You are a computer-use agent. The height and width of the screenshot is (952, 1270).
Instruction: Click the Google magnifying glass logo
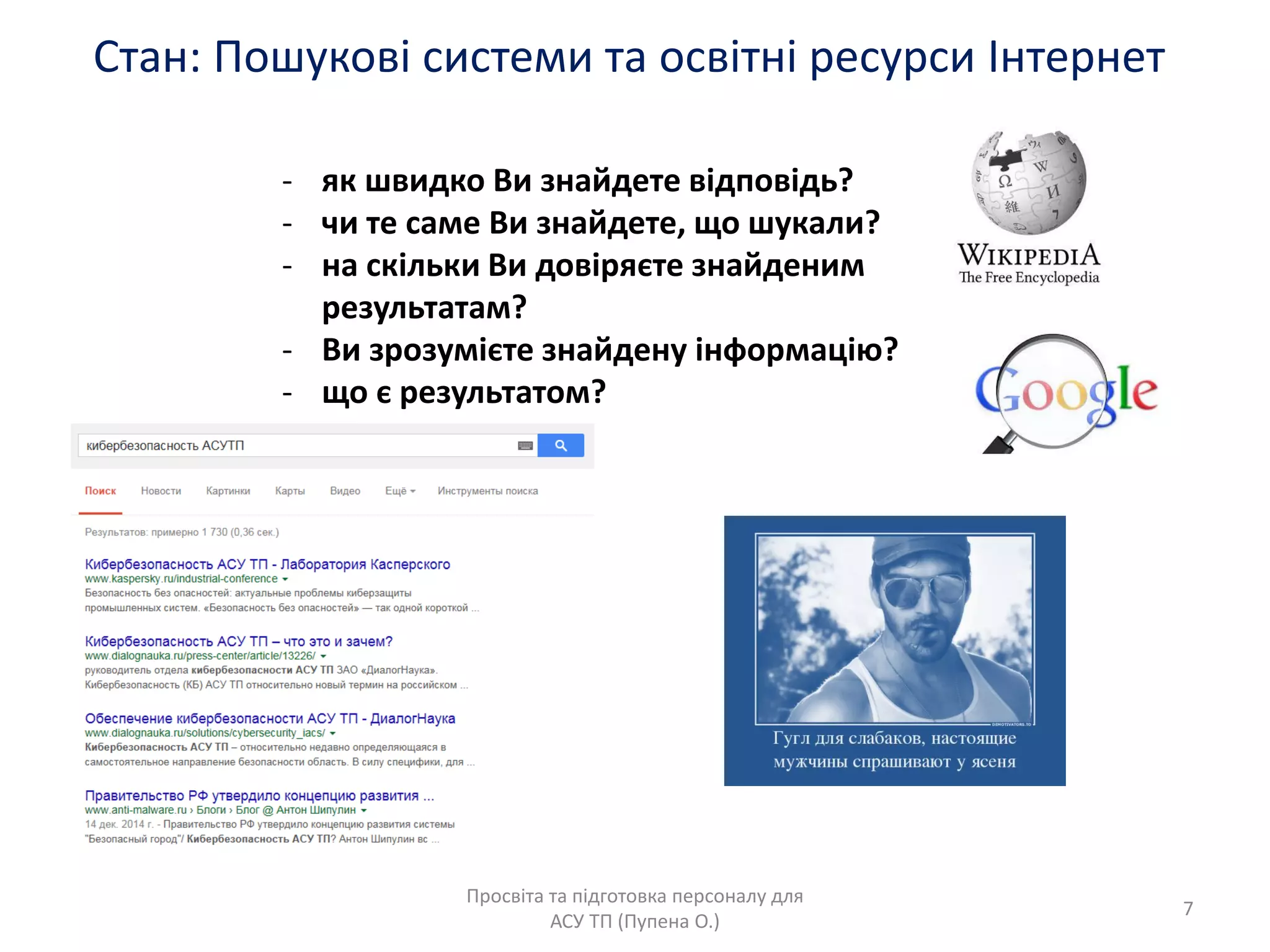point(1065,393)
